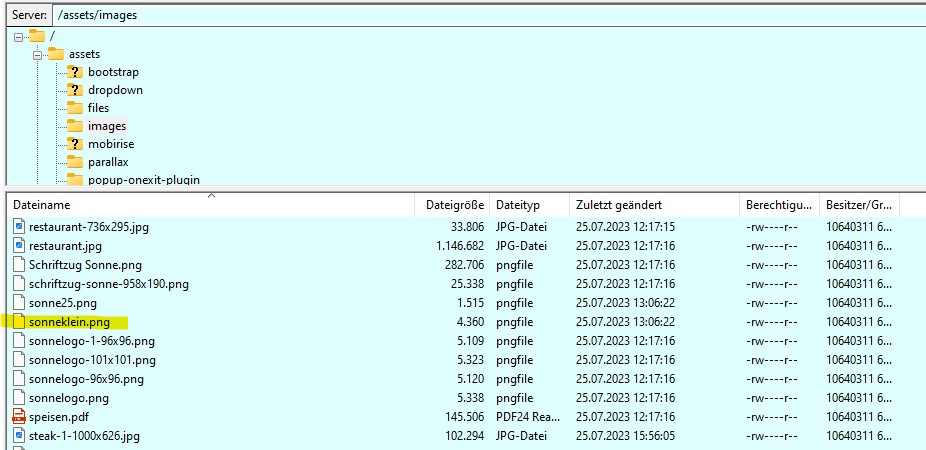The width and height of the screenshot is (926, 450).
Task: Click the Schriftzug Sonne.png file icon
Action: [19, 265]
